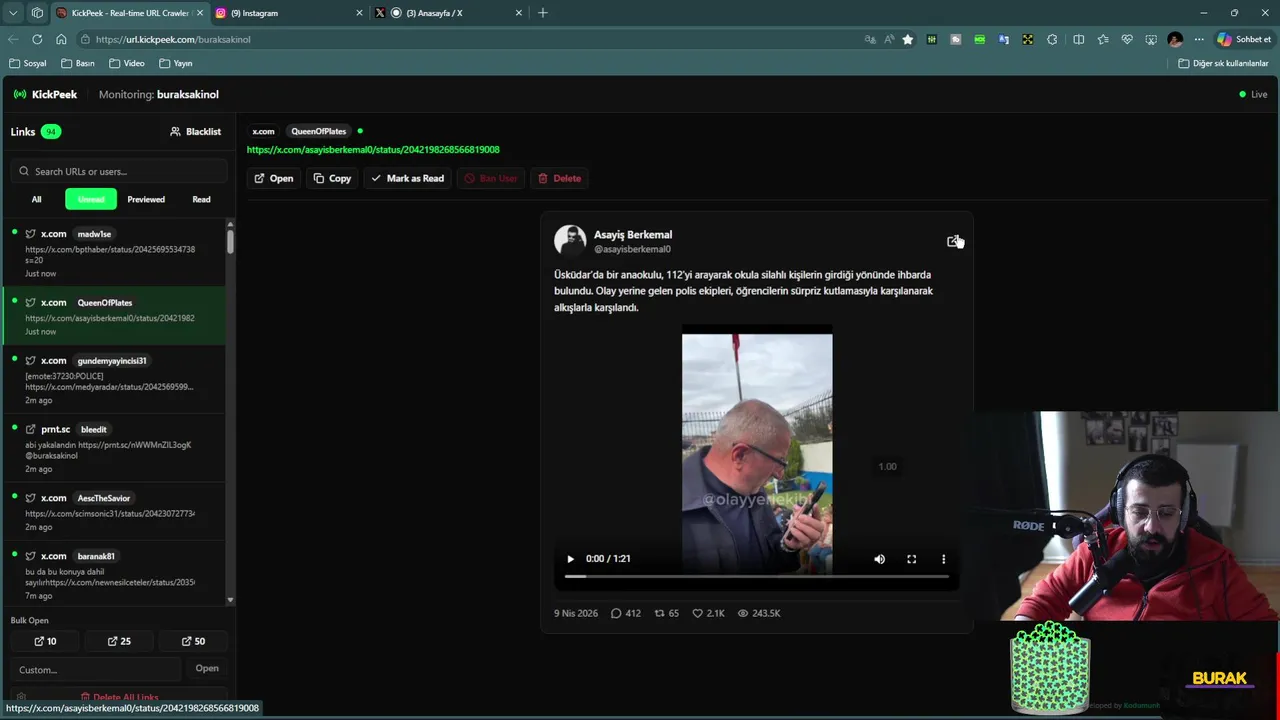Select the Unread filter tab
The image size is (1280, 720).
pyautogui.click(x=91, y=199)
